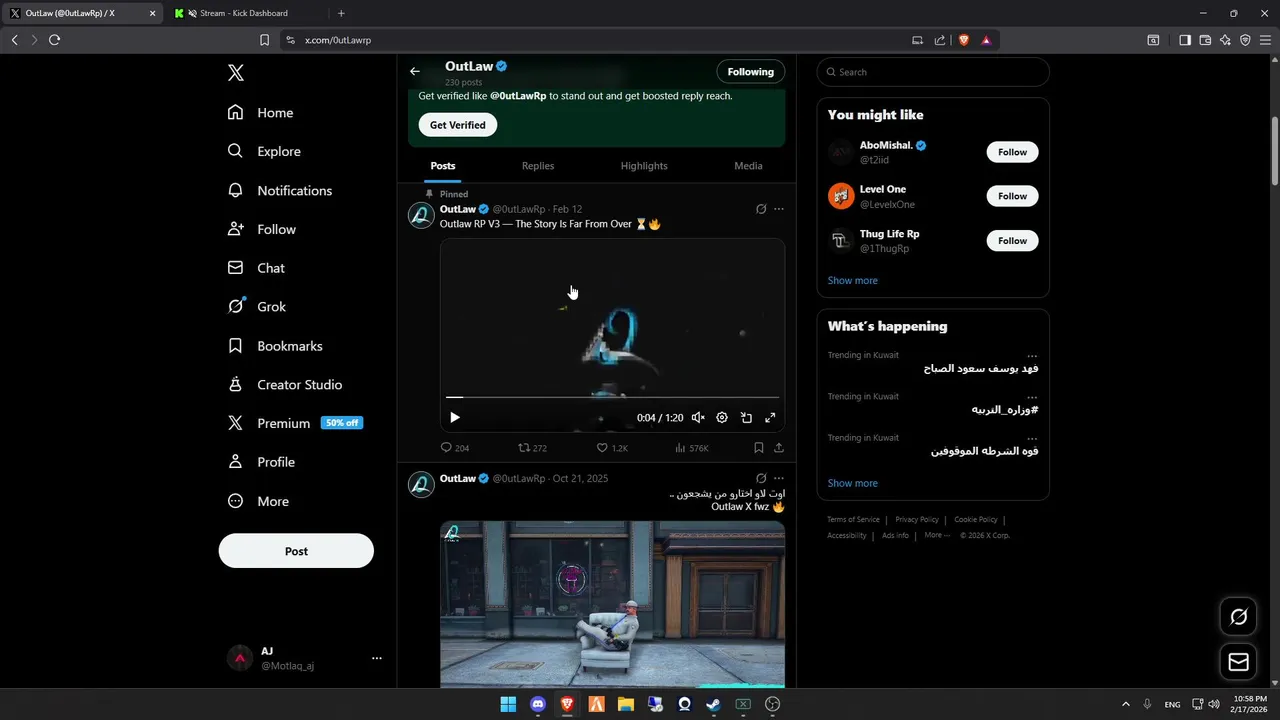1280x720 pixels.
Task: Open more options on Oct 21 post
Action: pyautogui.click(x=779, y=478)
